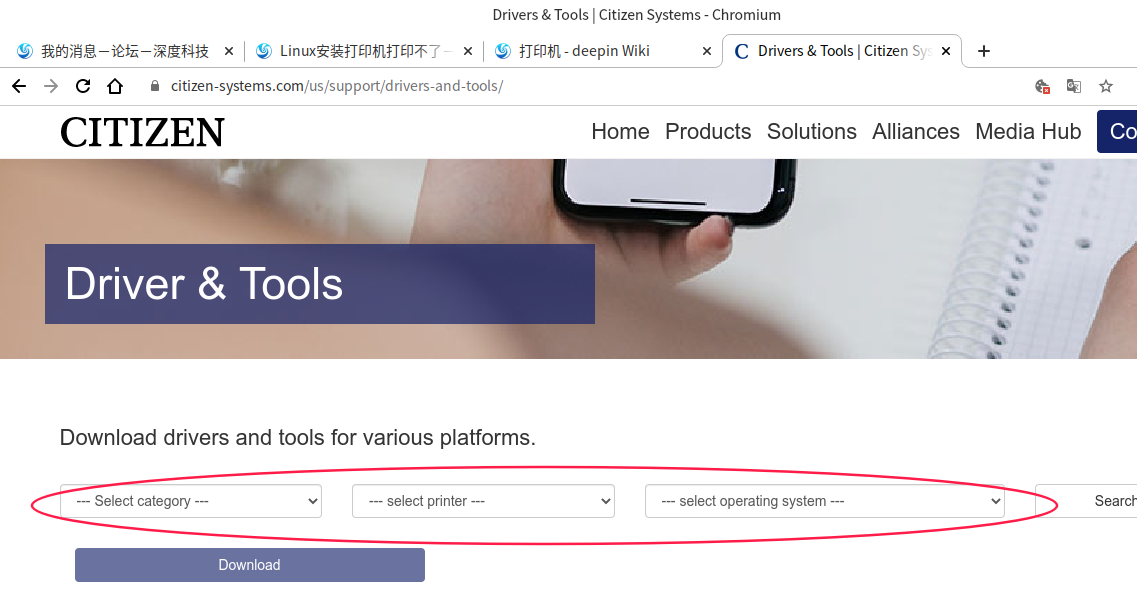Expand the Select category dropdown
Viewport: 1137px width, 601px height.
pyautogui.click(x=191, y=501)
